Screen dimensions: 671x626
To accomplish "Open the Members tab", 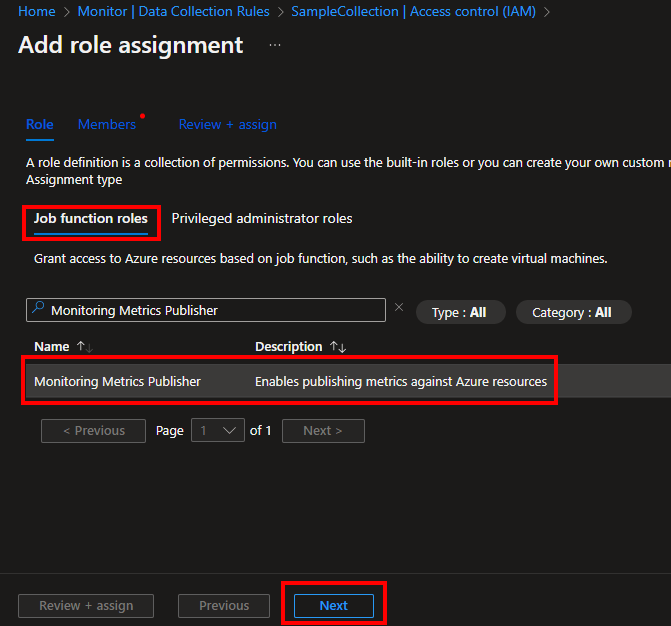I will pos(106,124).
